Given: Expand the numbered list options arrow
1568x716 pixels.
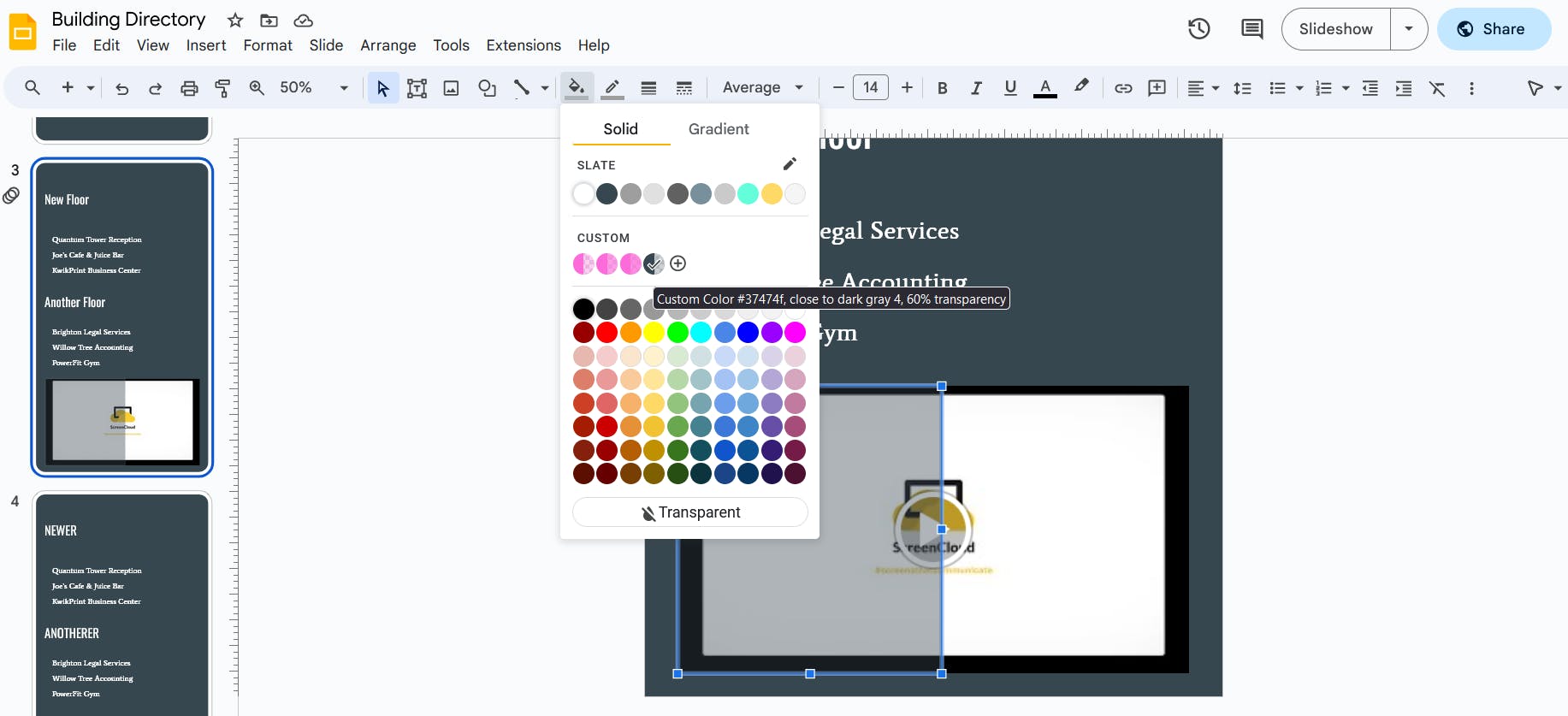Looking at the screenshot, I should click(x=1346, y=88).
